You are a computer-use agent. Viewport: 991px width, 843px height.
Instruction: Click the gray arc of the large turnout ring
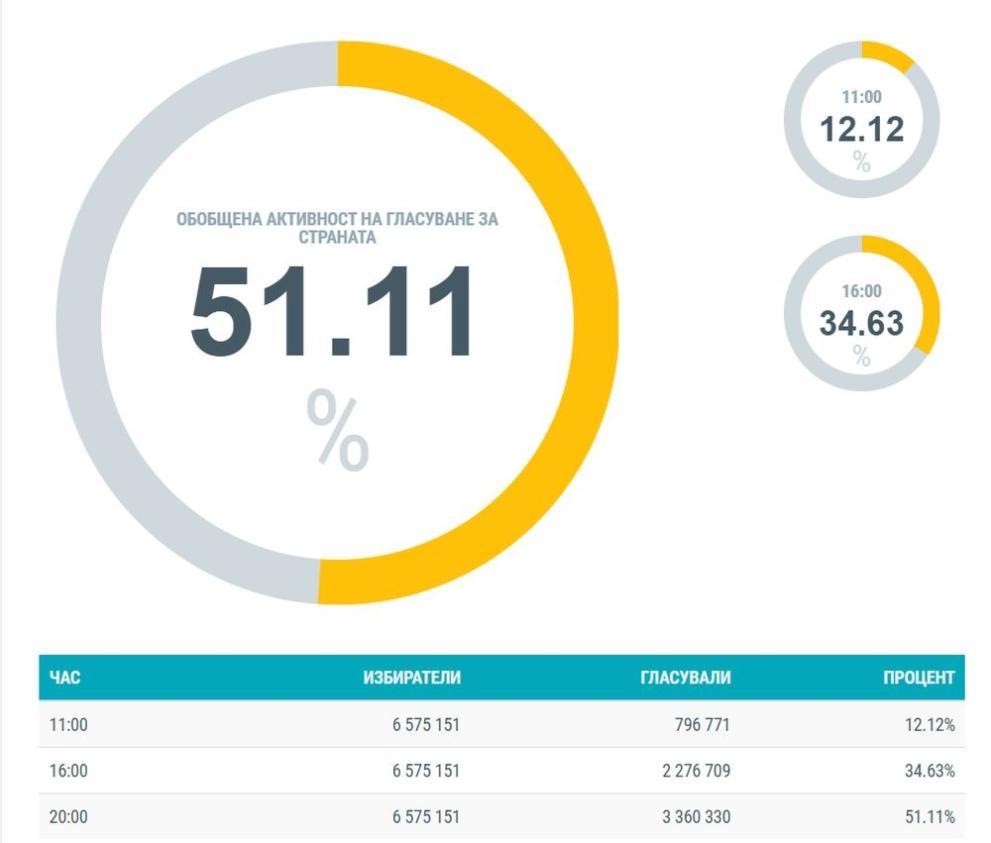79,320
